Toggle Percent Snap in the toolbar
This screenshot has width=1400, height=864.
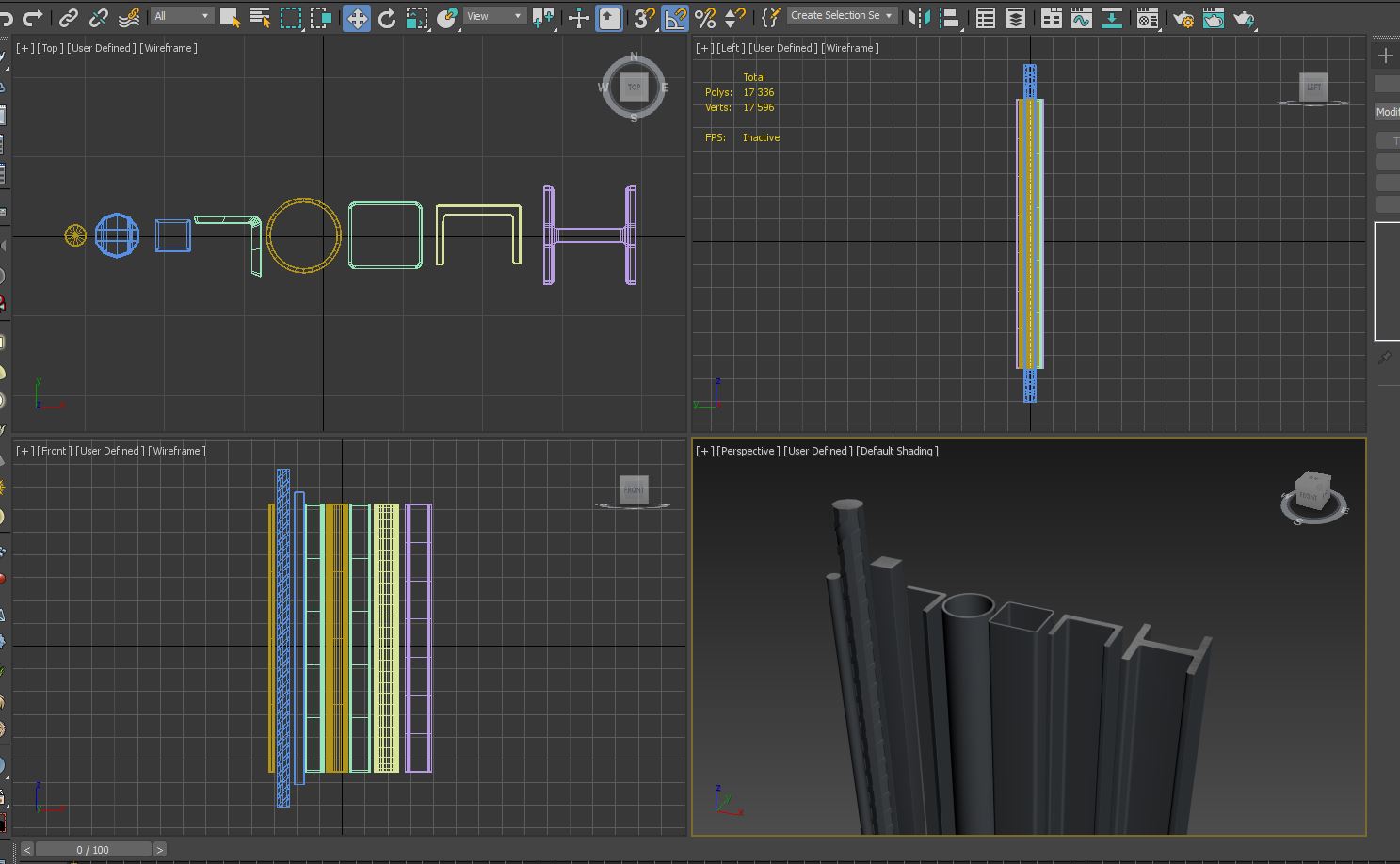pyautogui.click(x=705, y=18)
